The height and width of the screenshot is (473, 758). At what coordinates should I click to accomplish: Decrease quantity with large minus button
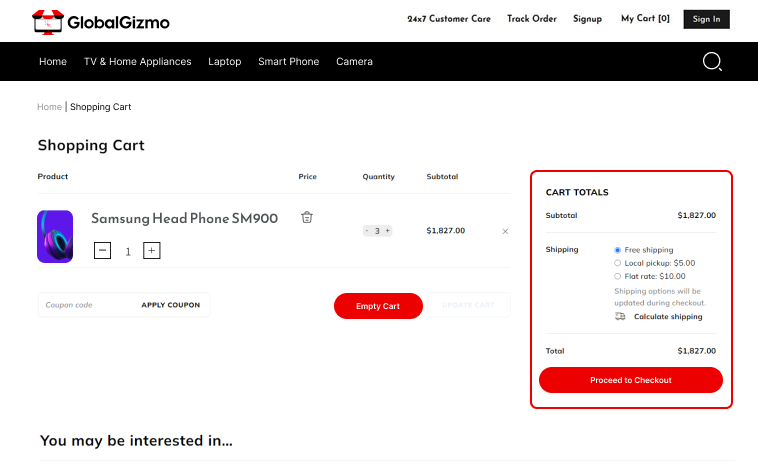pyautogui.click(x=103, y=250)
